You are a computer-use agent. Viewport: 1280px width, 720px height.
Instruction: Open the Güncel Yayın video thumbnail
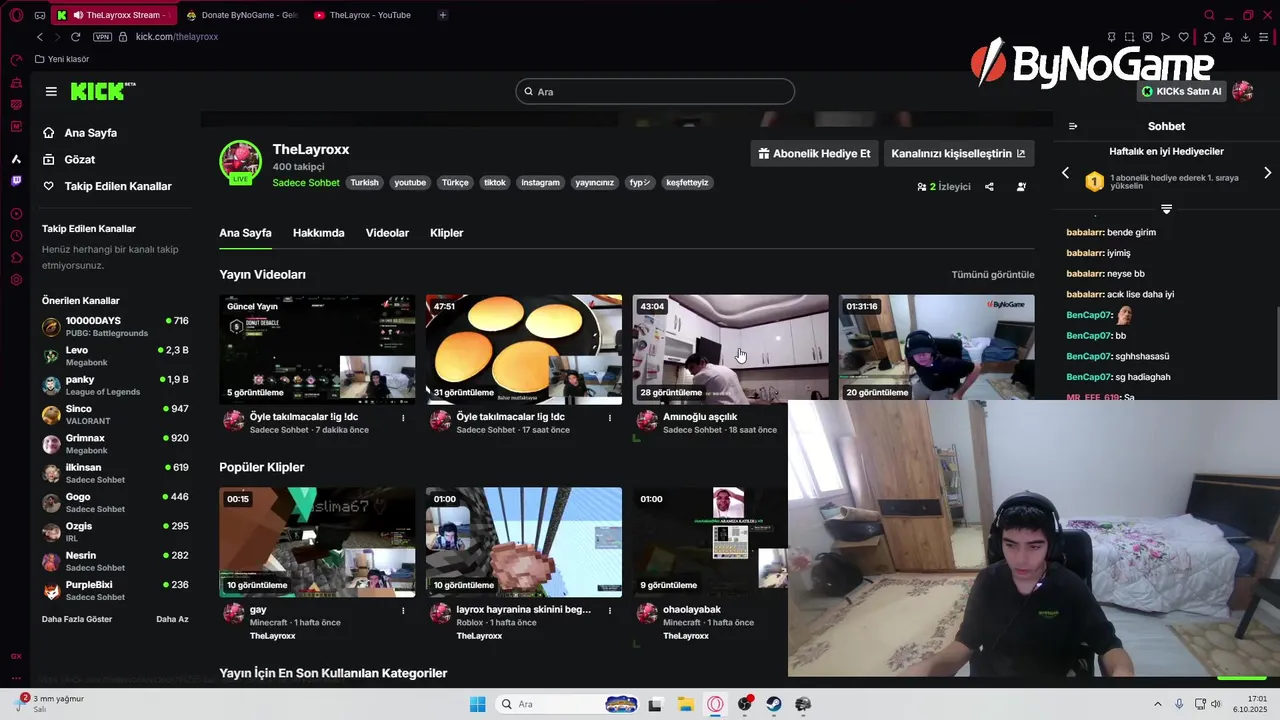[317, 349]
